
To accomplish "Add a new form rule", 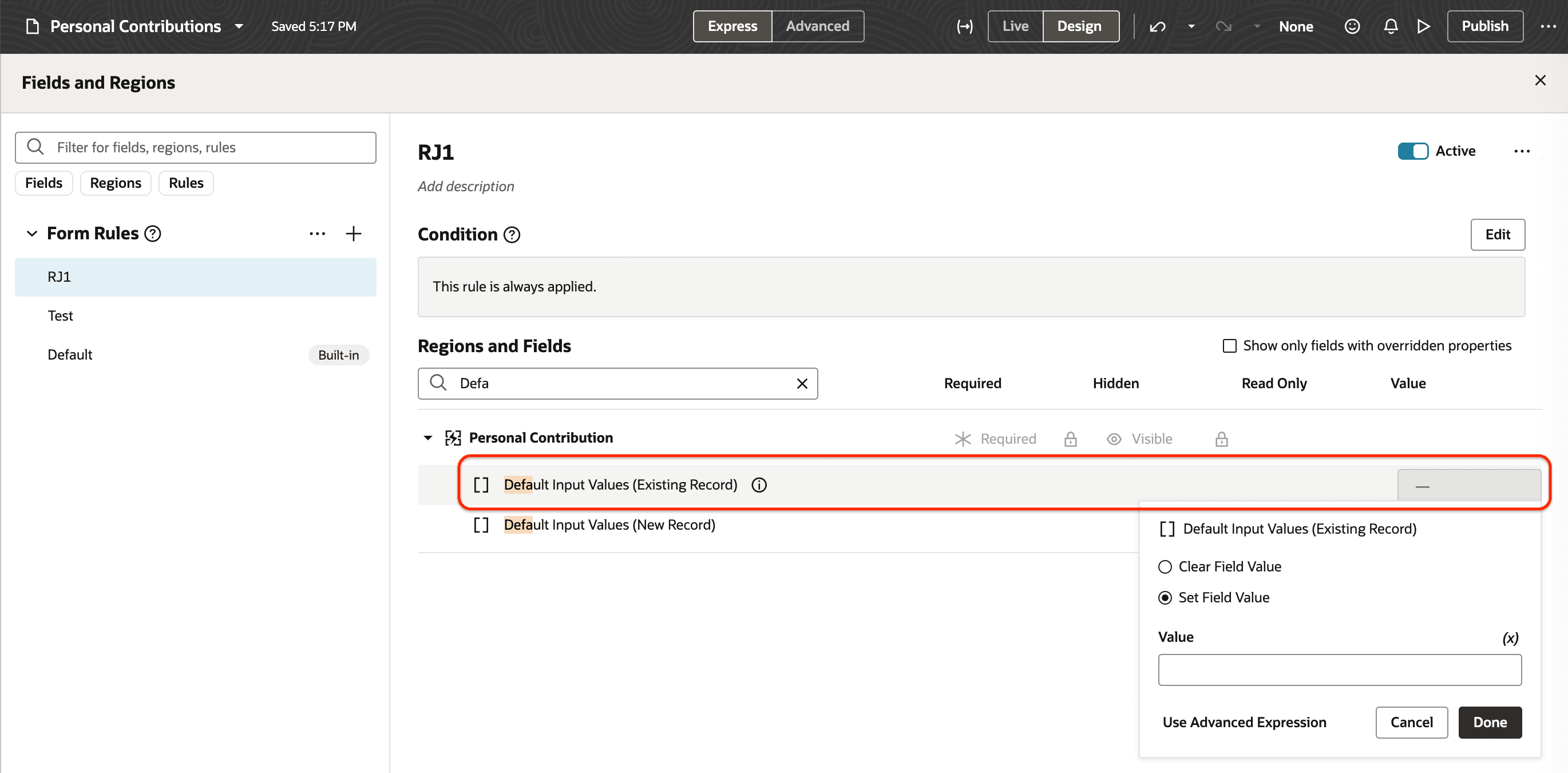I will (353, 233).
